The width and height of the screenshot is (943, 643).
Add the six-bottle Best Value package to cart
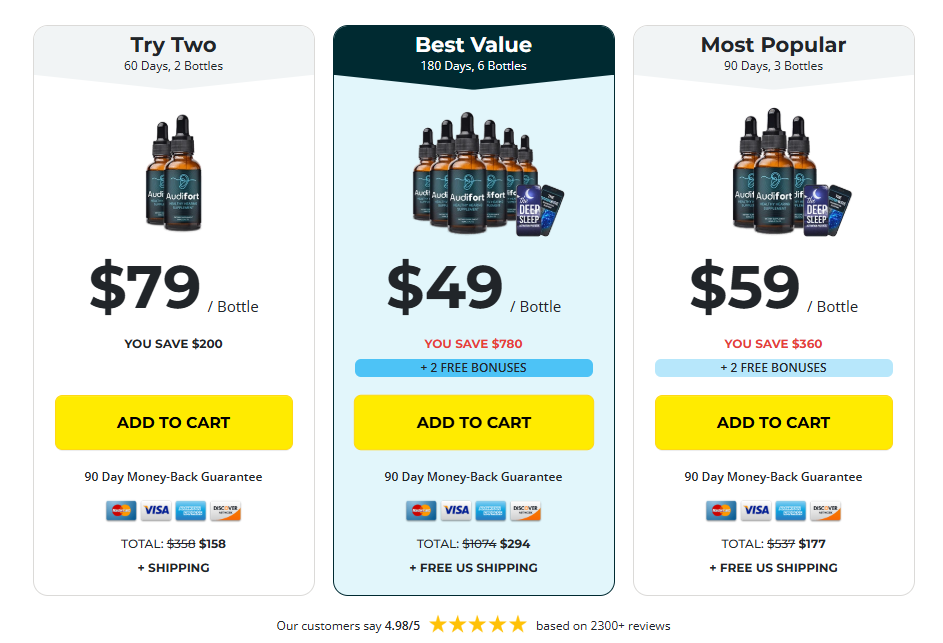(473, 422)
